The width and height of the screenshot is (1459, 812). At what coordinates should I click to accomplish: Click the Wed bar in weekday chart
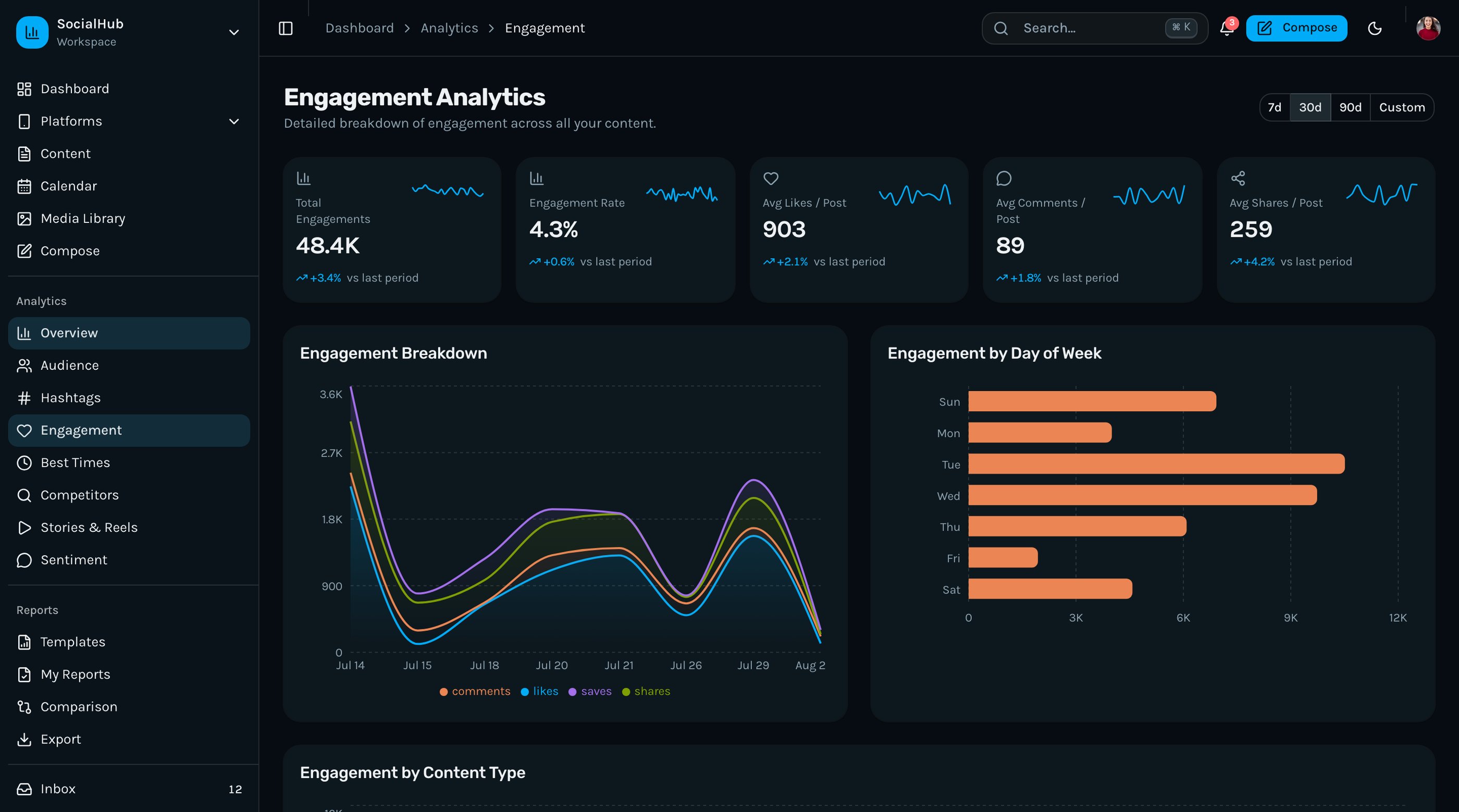click(1142, 495)
